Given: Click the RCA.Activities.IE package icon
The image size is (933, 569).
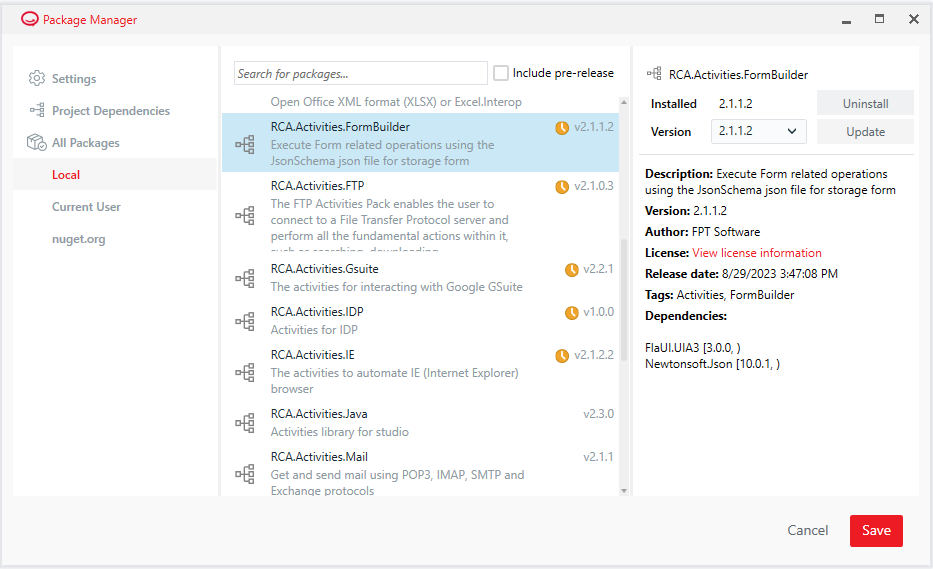Looking at the screenshot, I should click(x=245, y=372).
